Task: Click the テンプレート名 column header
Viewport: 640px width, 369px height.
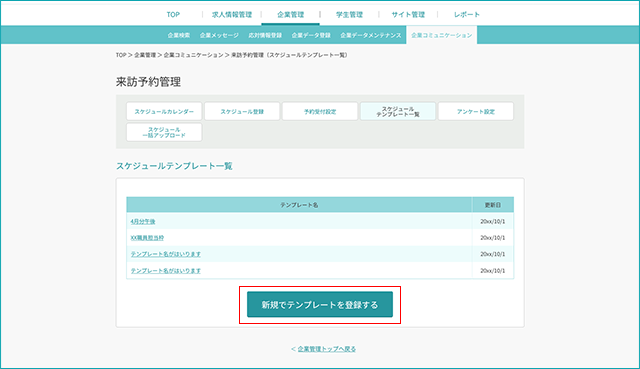Action: pyautogui.click(x=299, y=205)
